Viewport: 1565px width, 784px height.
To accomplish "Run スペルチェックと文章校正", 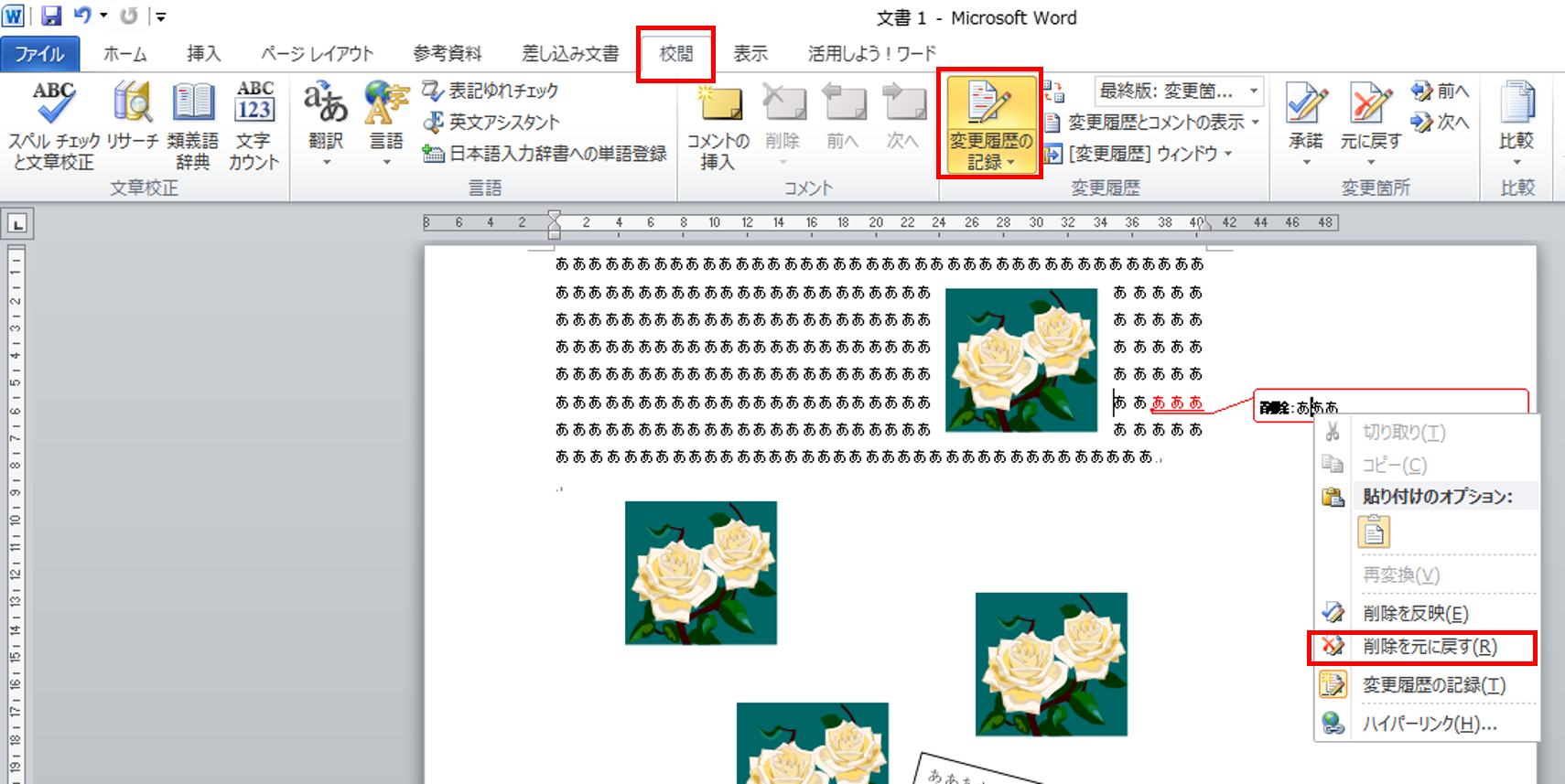I will [x=54, y=126].
